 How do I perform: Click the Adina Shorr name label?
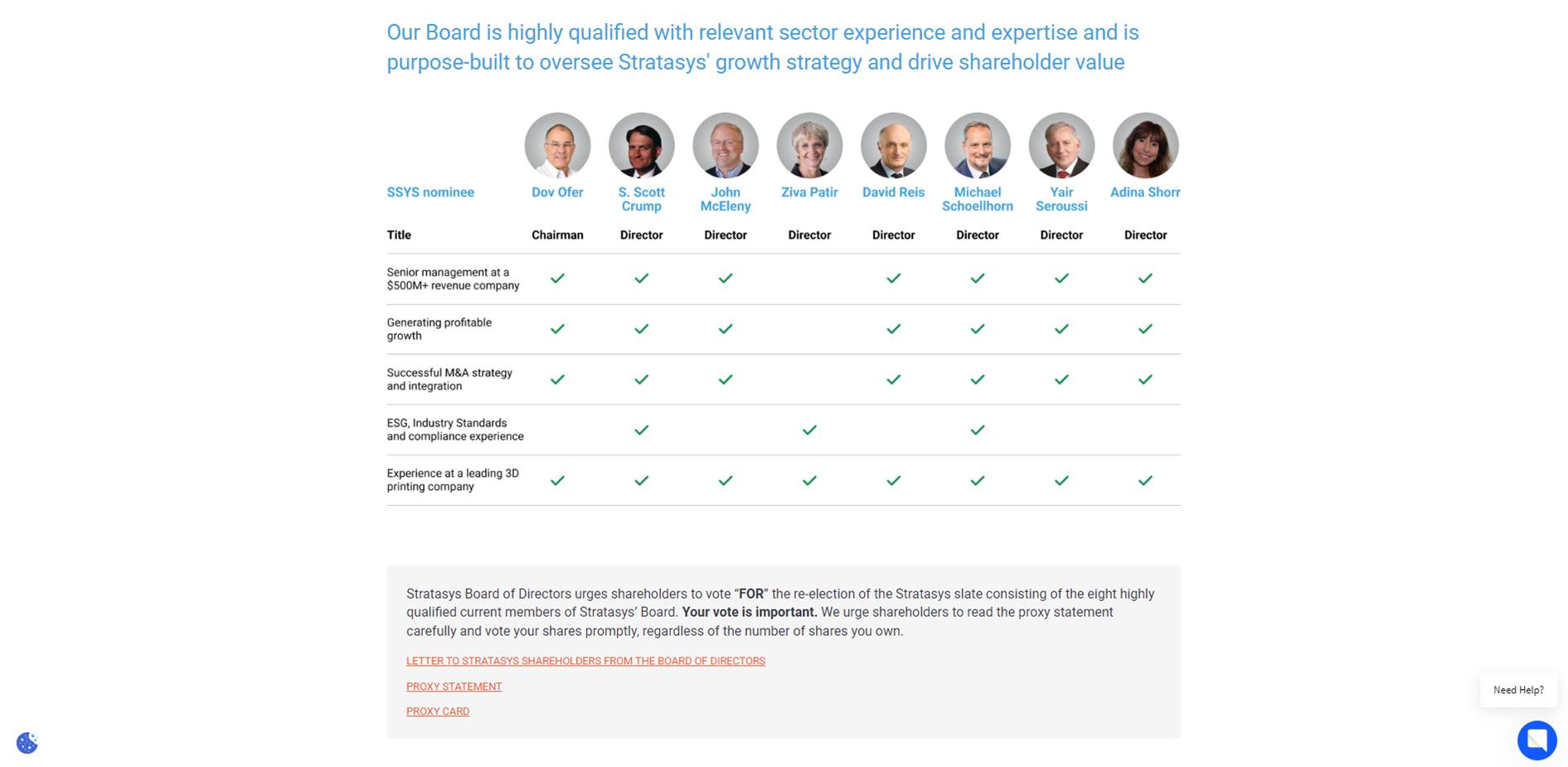coord(1145,192)
